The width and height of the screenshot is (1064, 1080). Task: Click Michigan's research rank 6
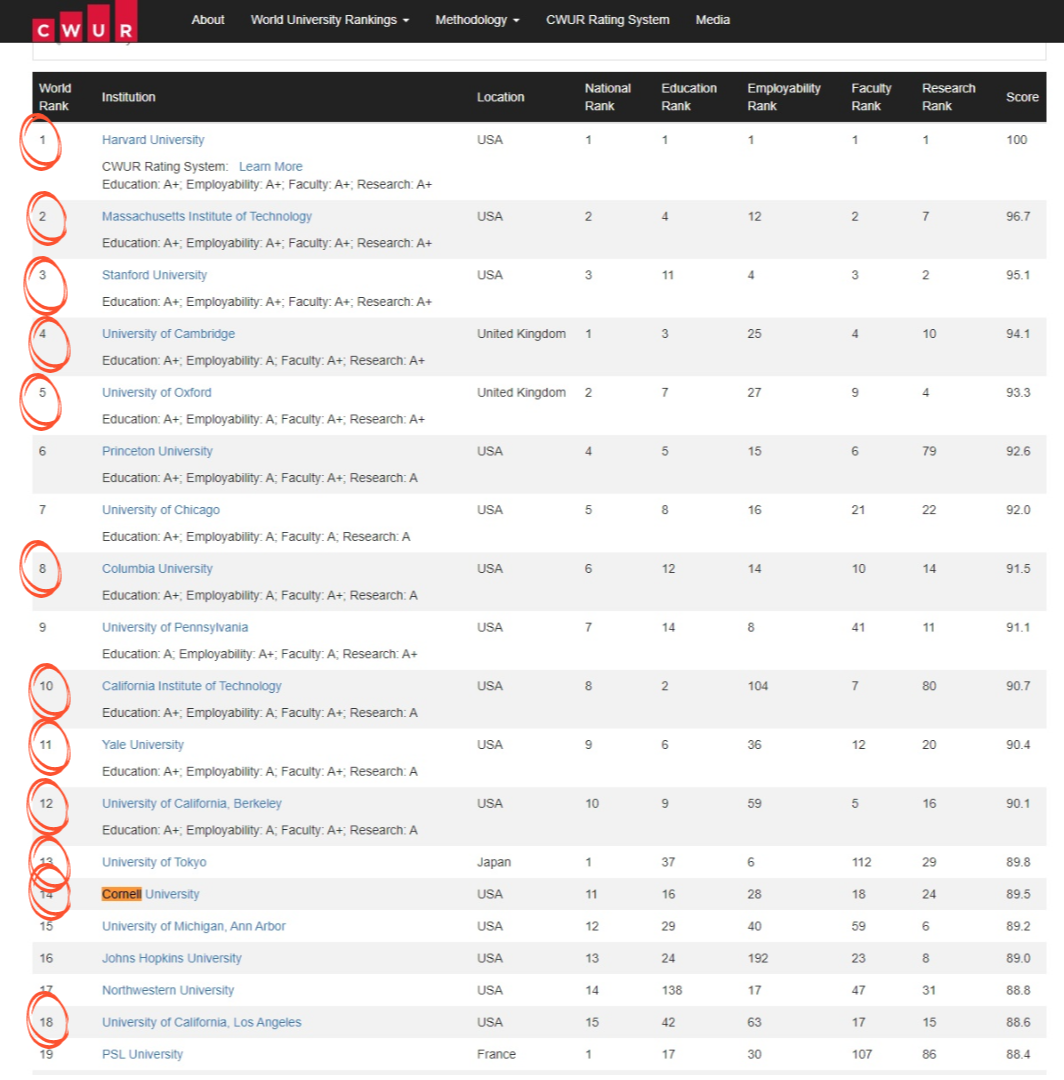click(x=926, y=926)
